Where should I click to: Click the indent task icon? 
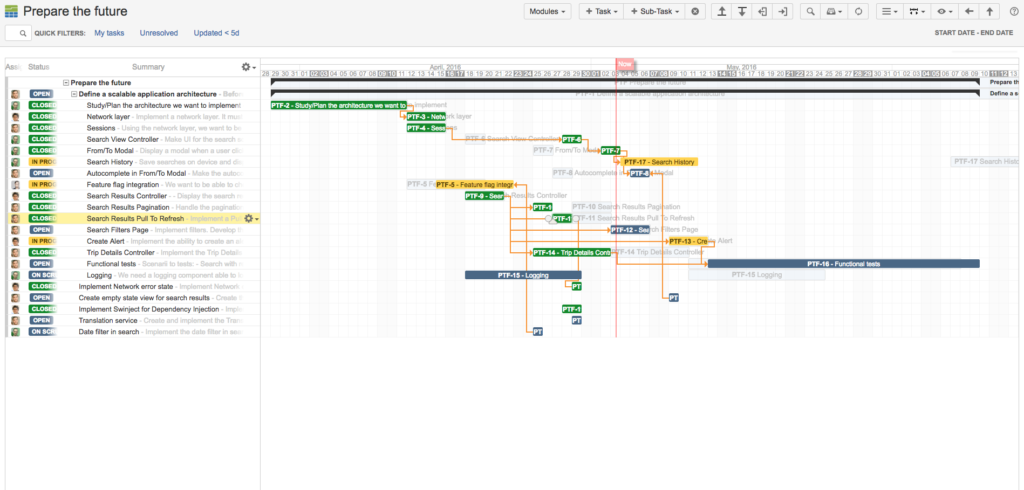[784, 11]
